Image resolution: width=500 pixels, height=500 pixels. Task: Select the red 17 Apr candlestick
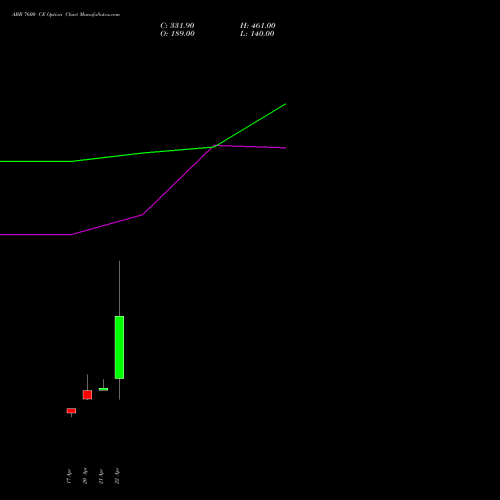coord(71,411)
